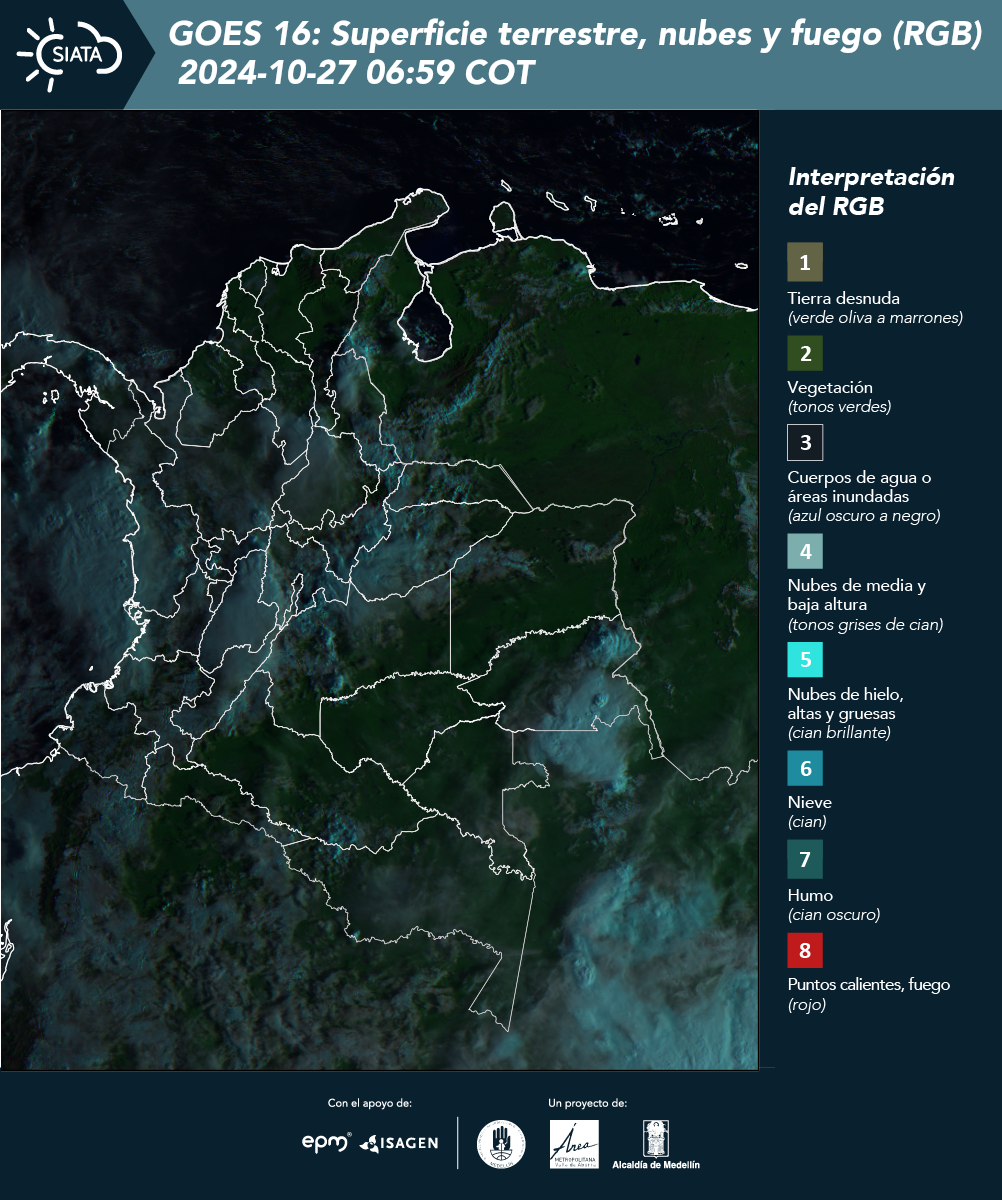The width and height of the screenshot is (1002, 1200).
Task: Select legend swatch 7 for Humo
Action: (805, 859)
